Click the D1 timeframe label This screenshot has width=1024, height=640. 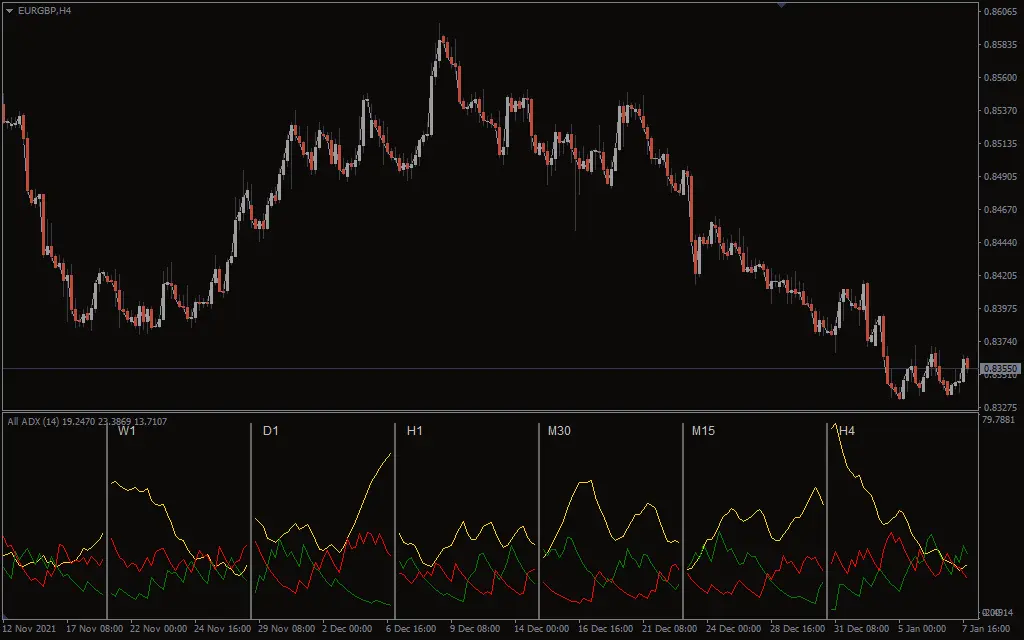271,432
